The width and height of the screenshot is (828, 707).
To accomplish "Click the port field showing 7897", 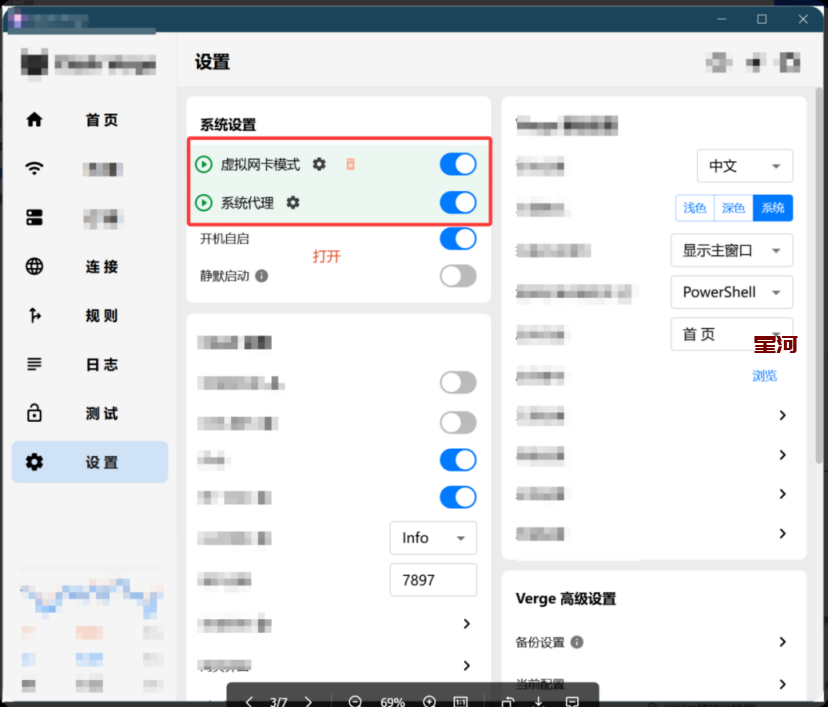I will pos(433,580).
